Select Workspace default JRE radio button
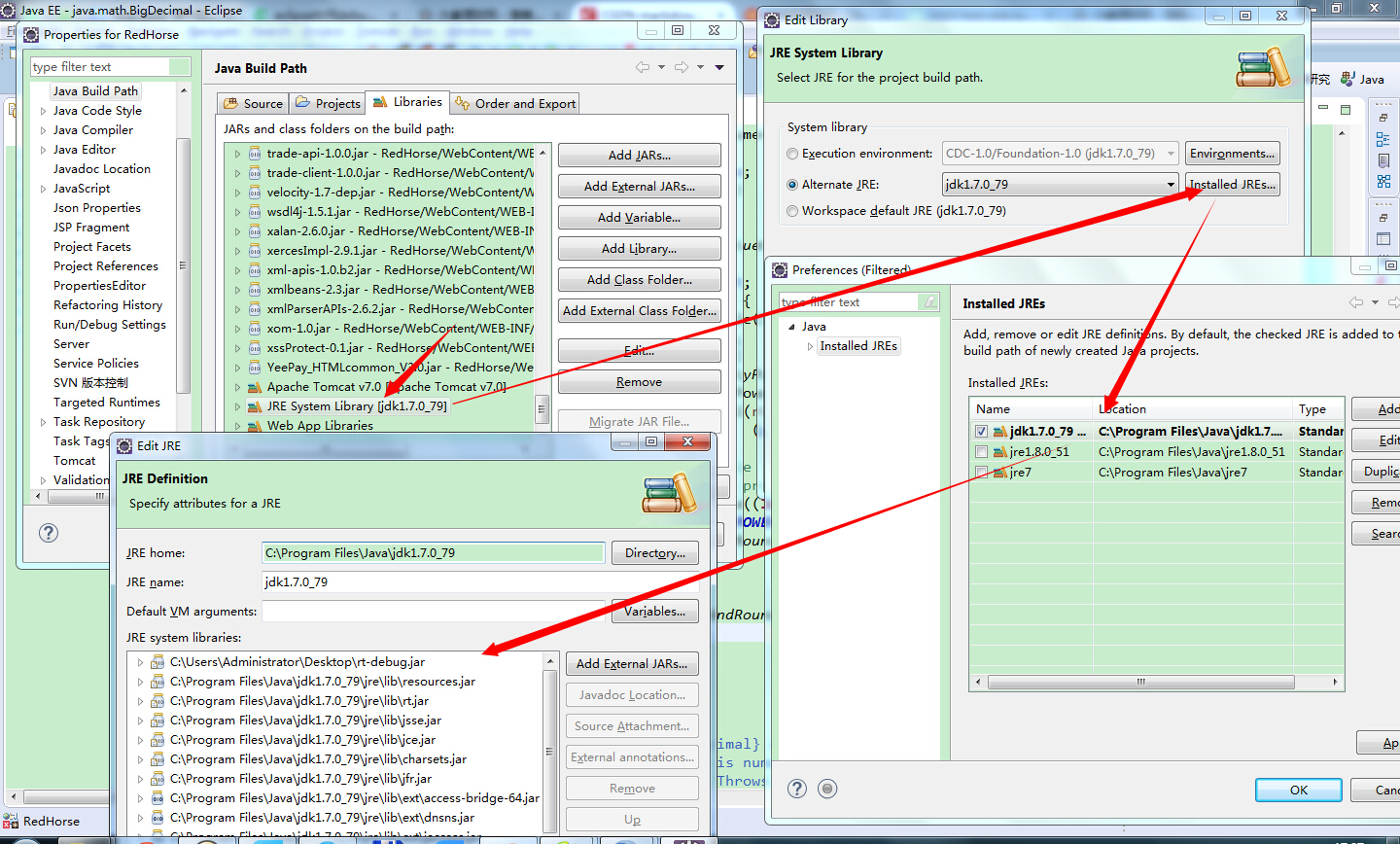Viewport: 1400px width, 844px height. coord(792,211)
